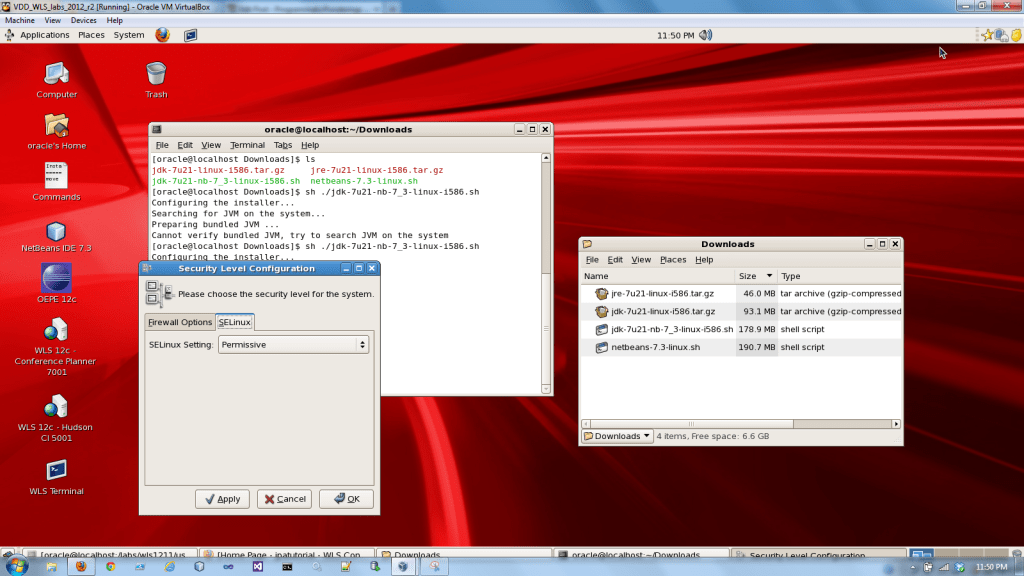The image size is (1024, 576).
Task: Open the Computer icon on the desktop
Action: (x=56, y=72)
